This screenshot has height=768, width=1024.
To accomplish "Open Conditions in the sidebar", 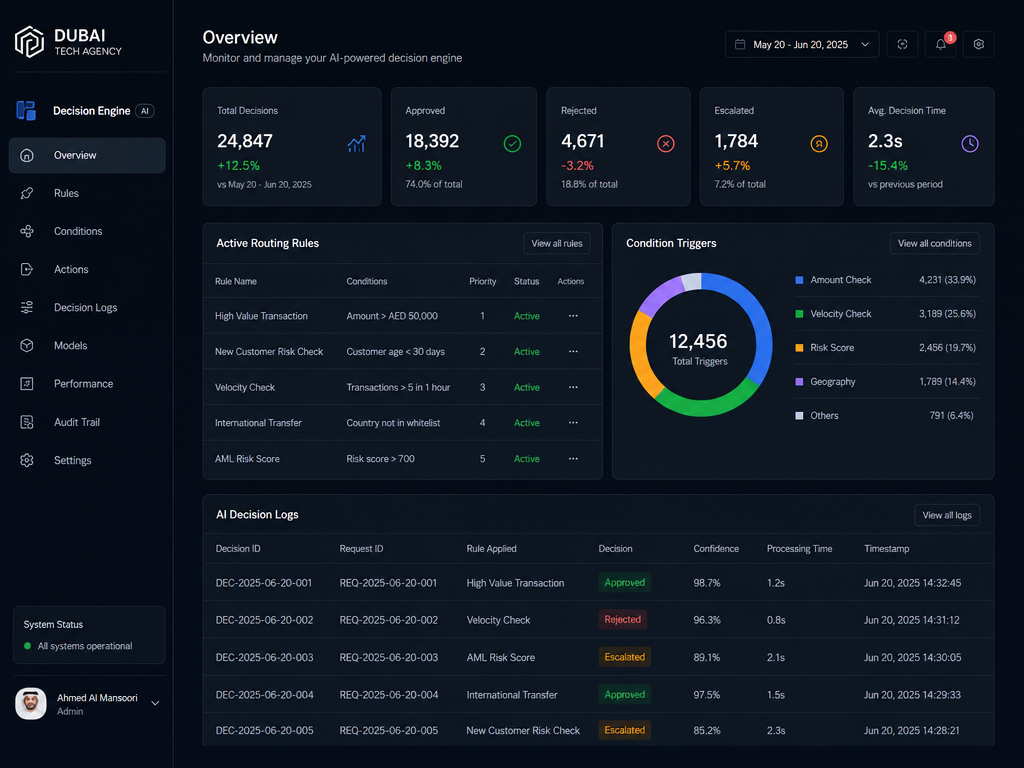I will (87, 231).
